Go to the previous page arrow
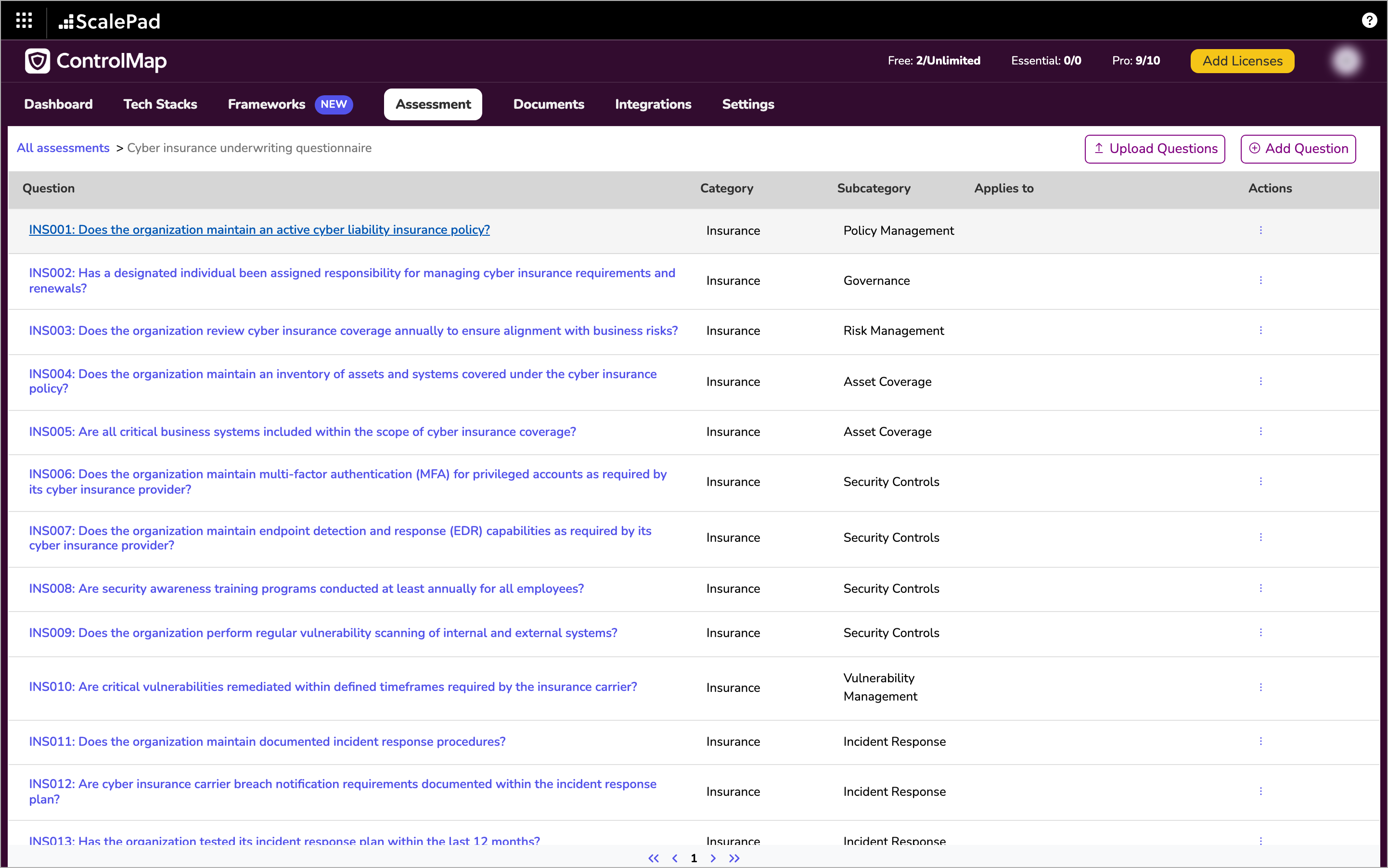This screenshot has width=1388, height=868. tap(675, 858)
